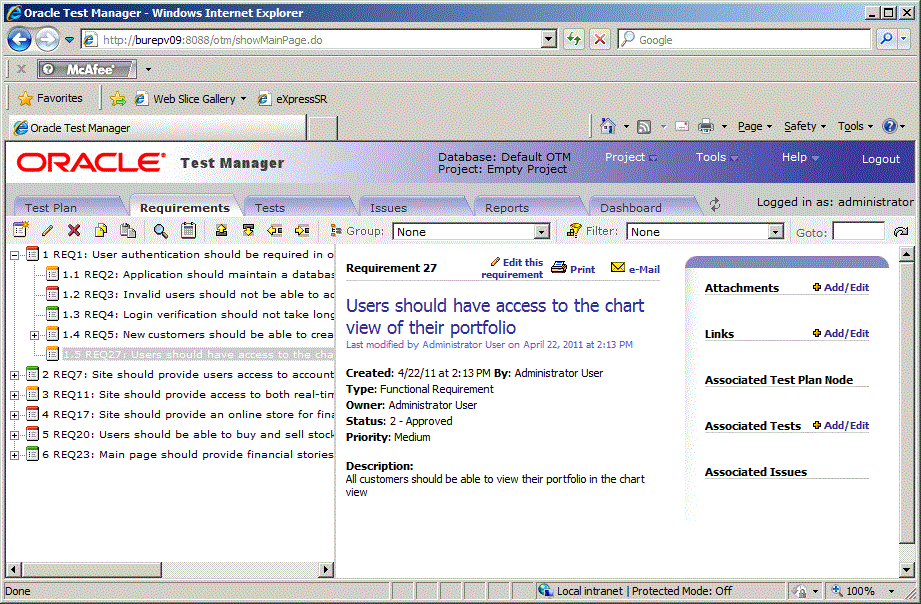This screenshot has width=921, height=604.
Task: Expand the 5 REQ20 buy and sell node
Action: (x=15, y=435)
